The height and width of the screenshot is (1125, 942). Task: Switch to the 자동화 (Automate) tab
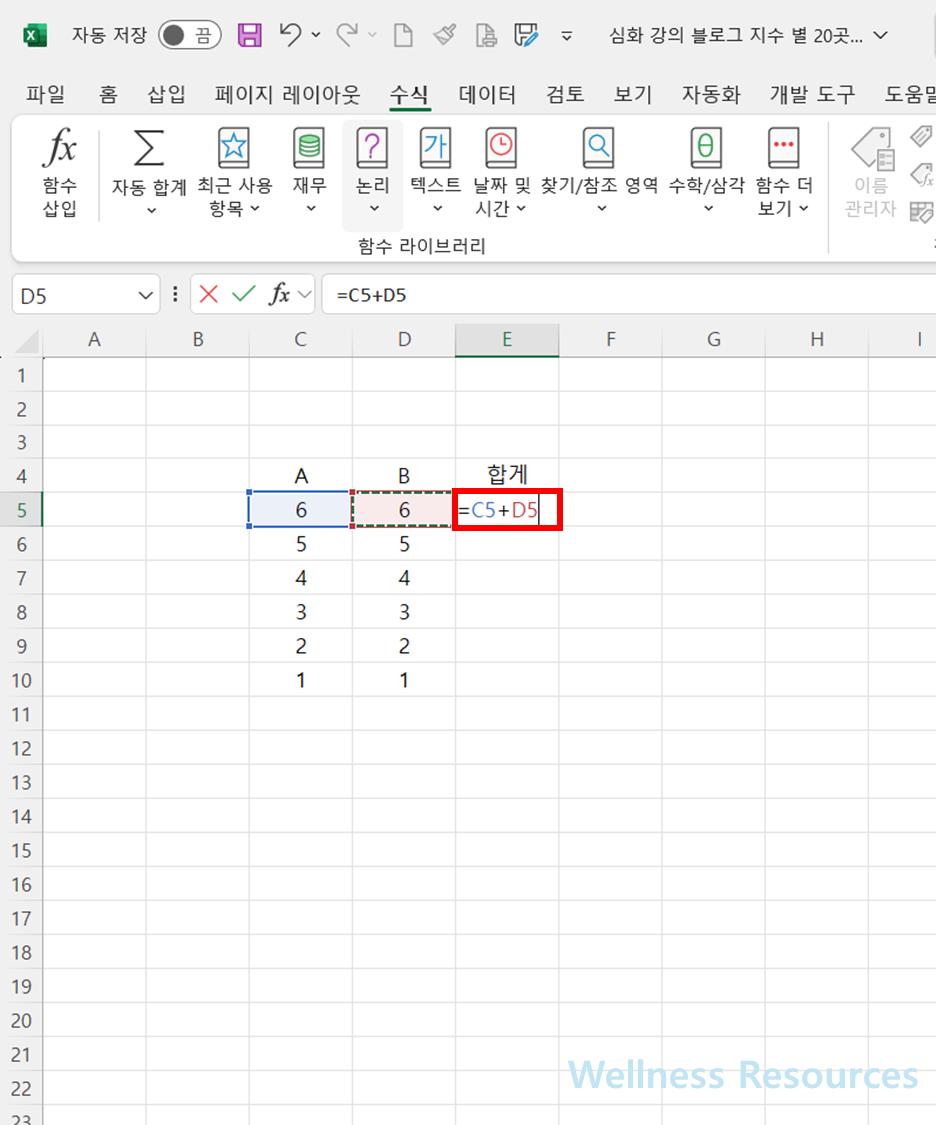click(711, 94)
